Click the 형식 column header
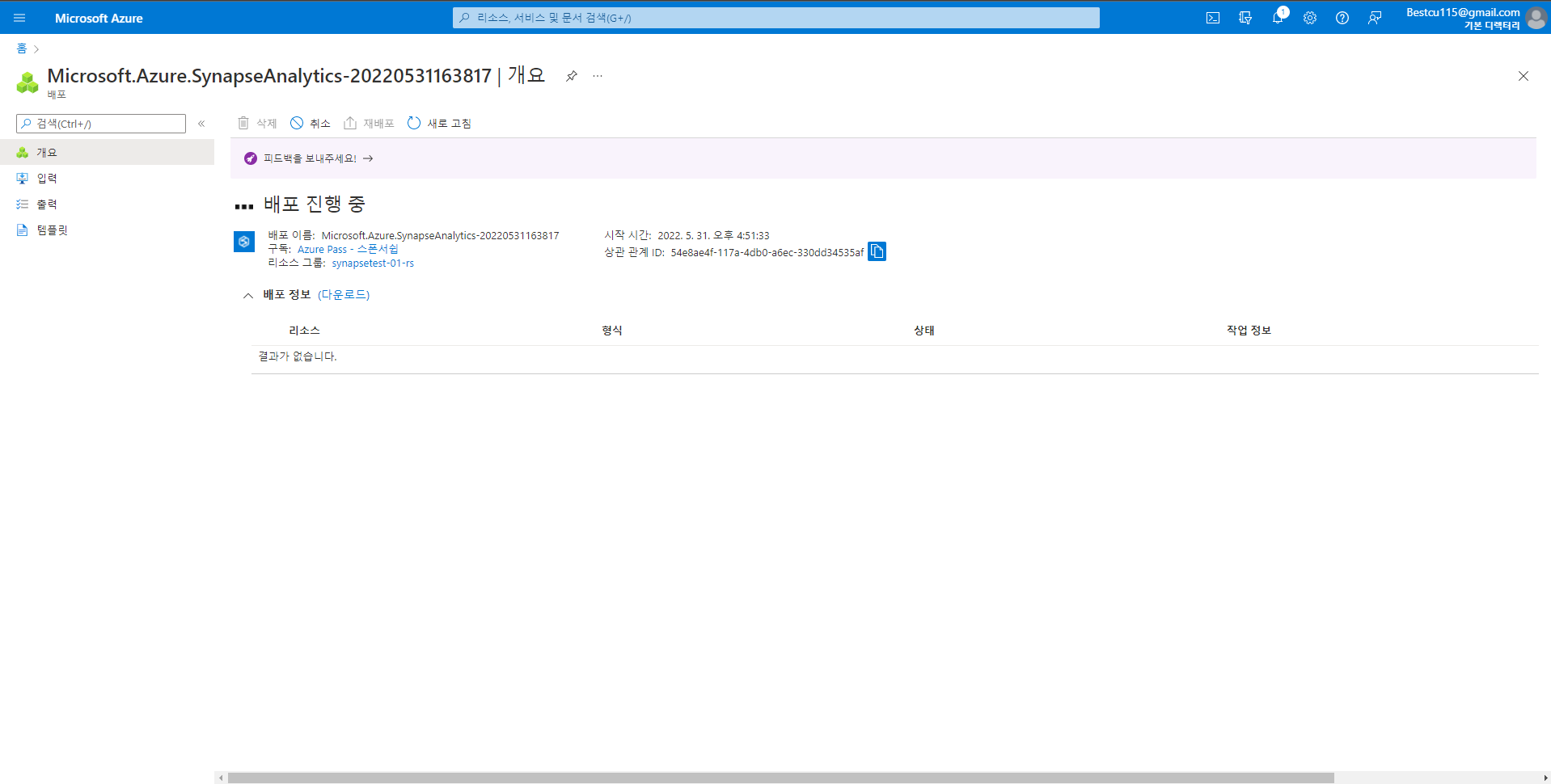The width and height of the screenshot is (1551, 784). [612, 330]
